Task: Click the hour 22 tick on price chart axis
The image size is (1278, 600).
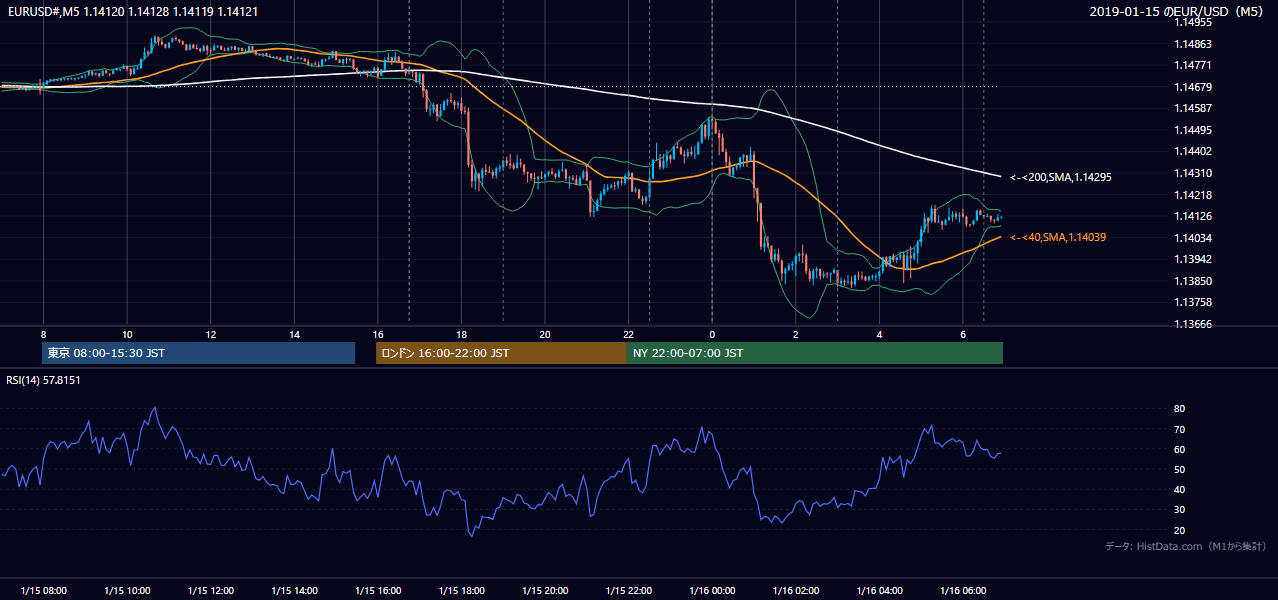Action: click(628, 334)
